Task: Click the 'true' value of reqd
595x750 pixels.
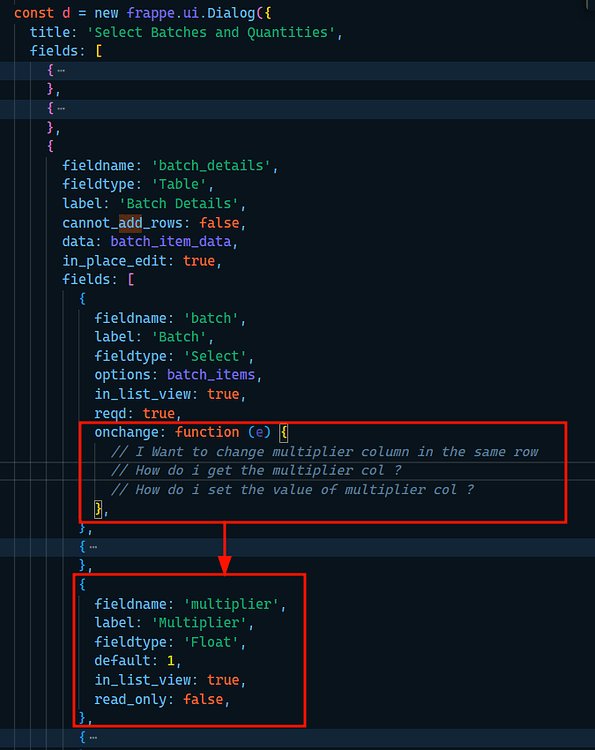Action: click(x=159, y=413)
